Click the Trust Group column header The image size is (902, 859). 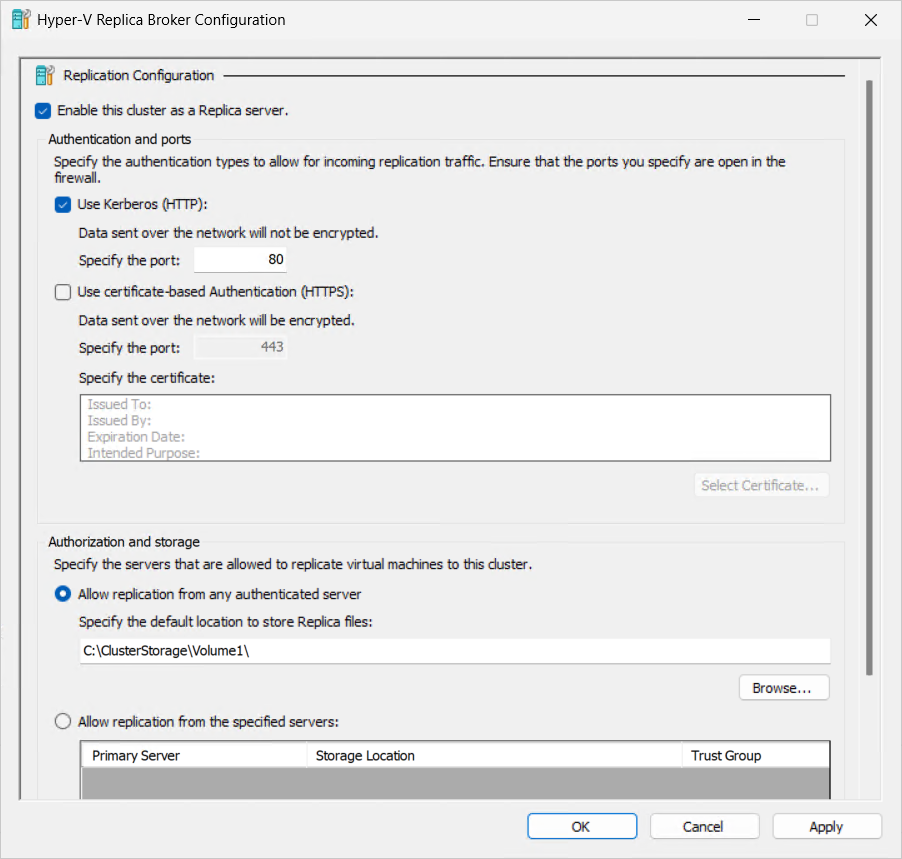[x=756, y=755]
